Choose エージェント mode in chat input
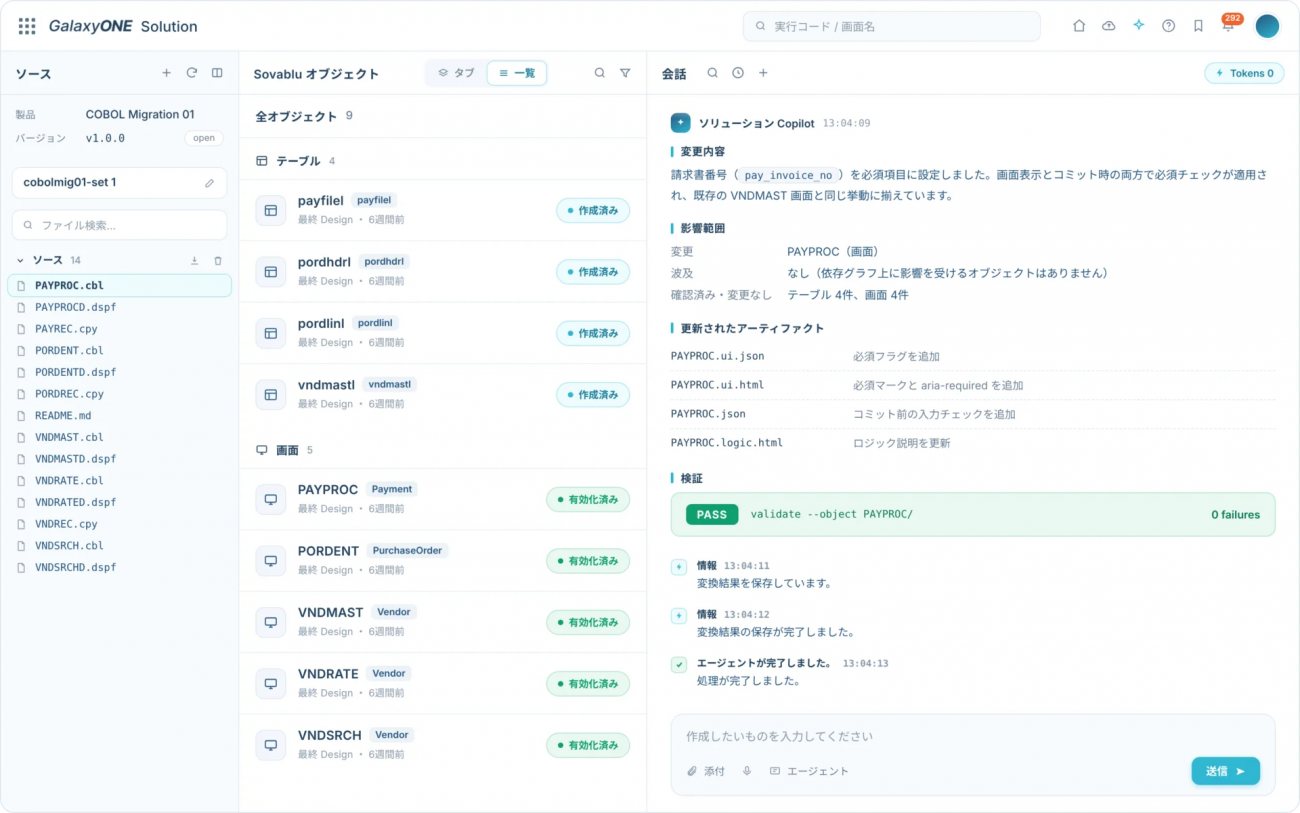 pyautogui.click(x=809, y=771)
